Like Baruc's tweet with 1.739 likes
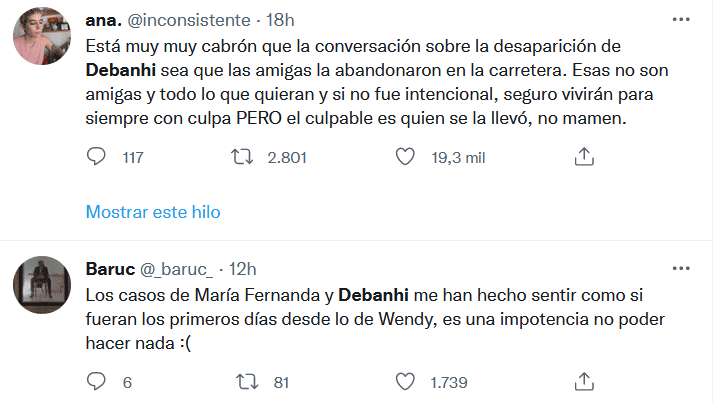Screen dimensions: 714x402 pyautogui.click(x=405, y=381)
